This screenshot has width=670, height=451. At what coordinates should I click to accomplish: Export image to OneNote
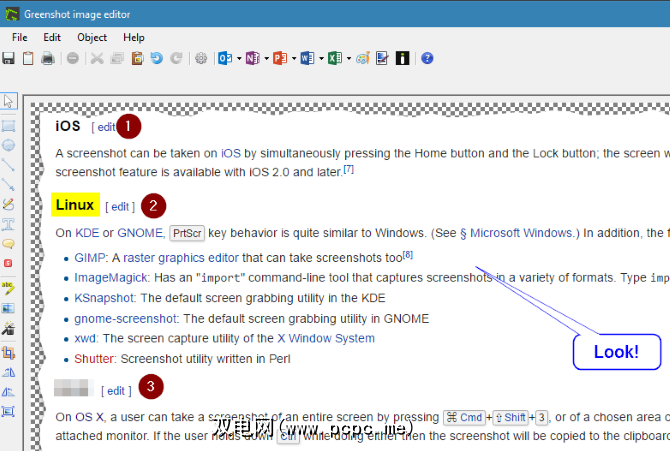pyautogui.click(x=253, y=58)
